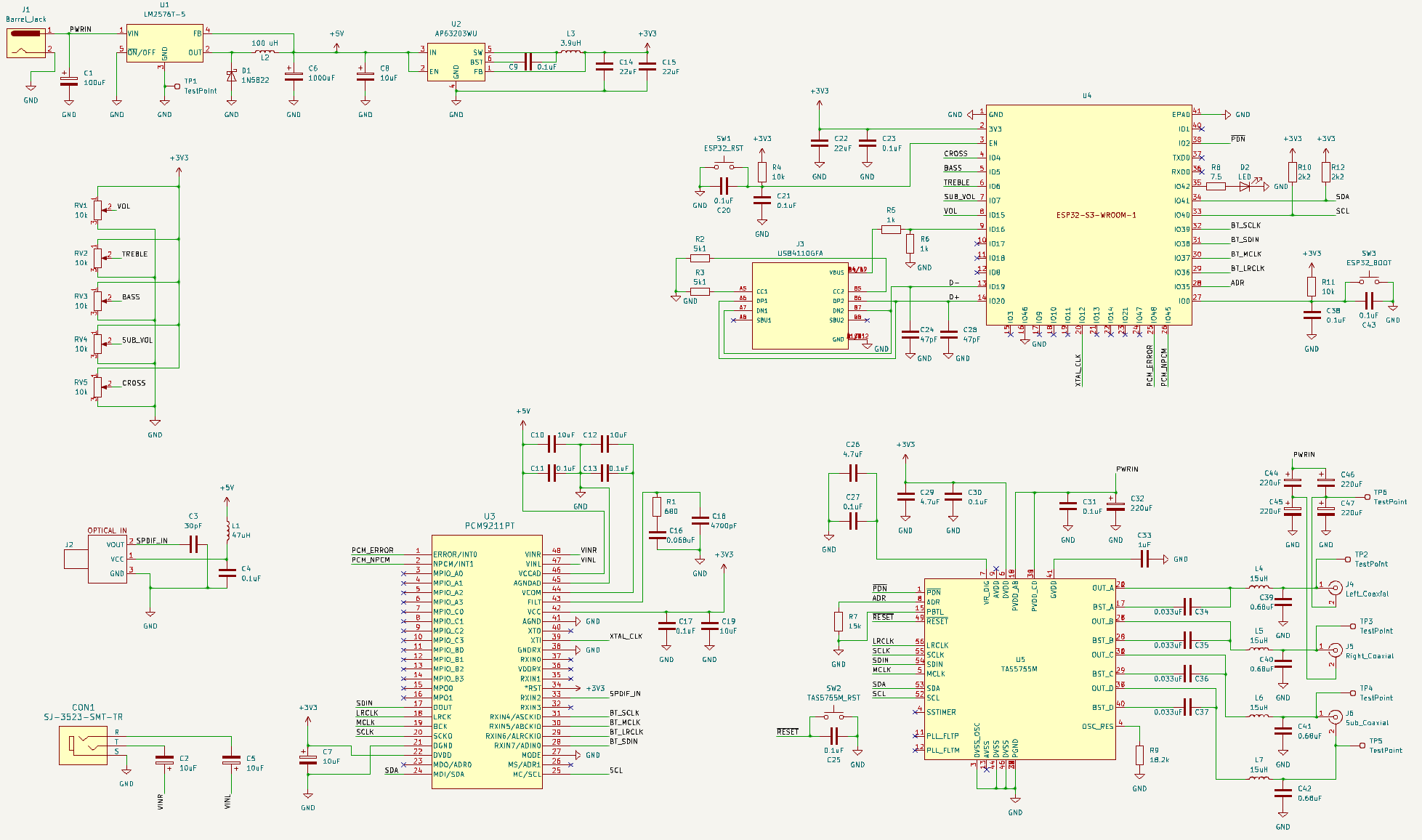The image size is (1422, 840).
Task: Select the C3 30pF capacitor
Action: click(x=193, y=544)
